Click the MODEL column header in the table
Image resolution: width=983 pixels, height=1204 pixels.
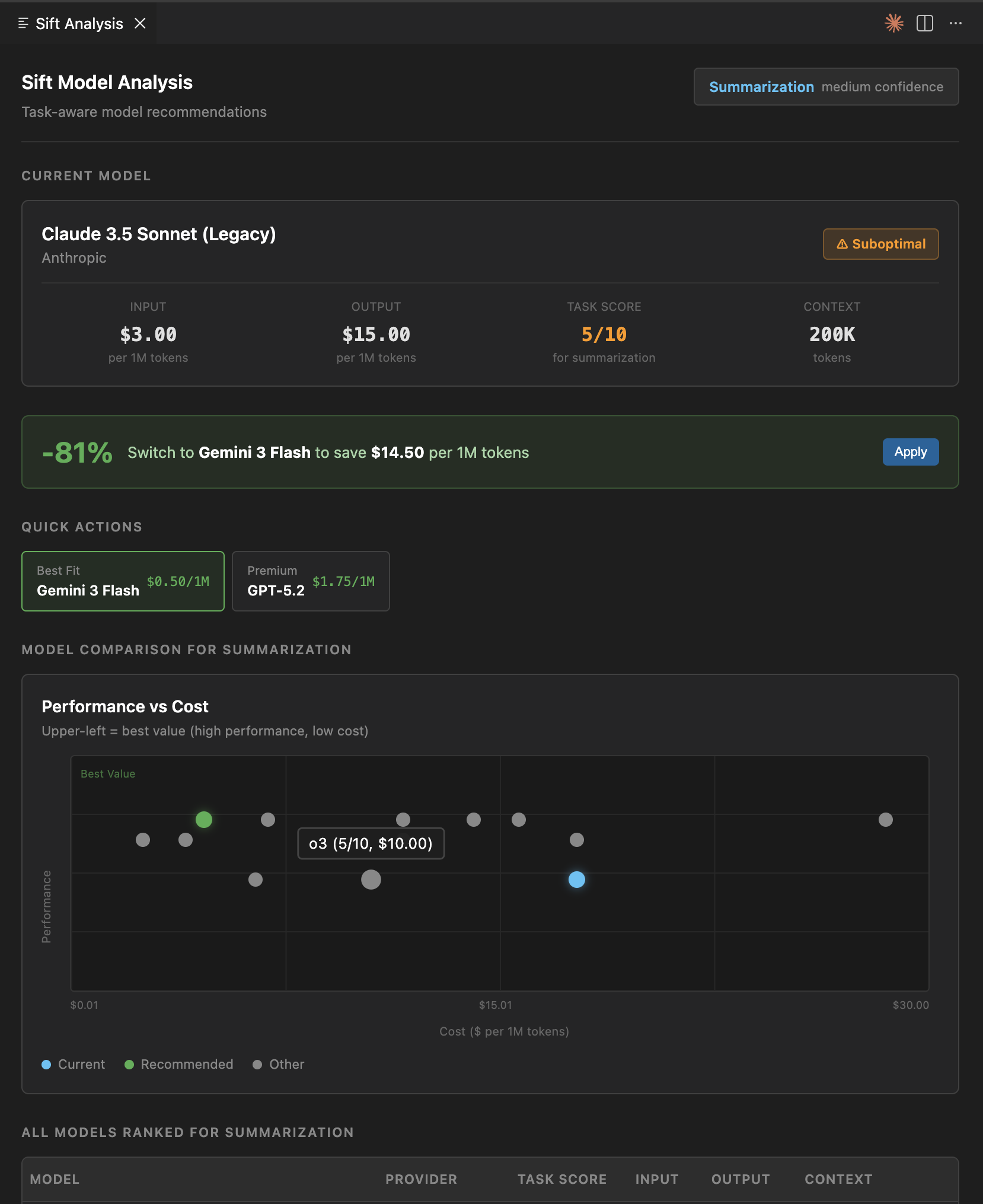[x=55, y=1179]
